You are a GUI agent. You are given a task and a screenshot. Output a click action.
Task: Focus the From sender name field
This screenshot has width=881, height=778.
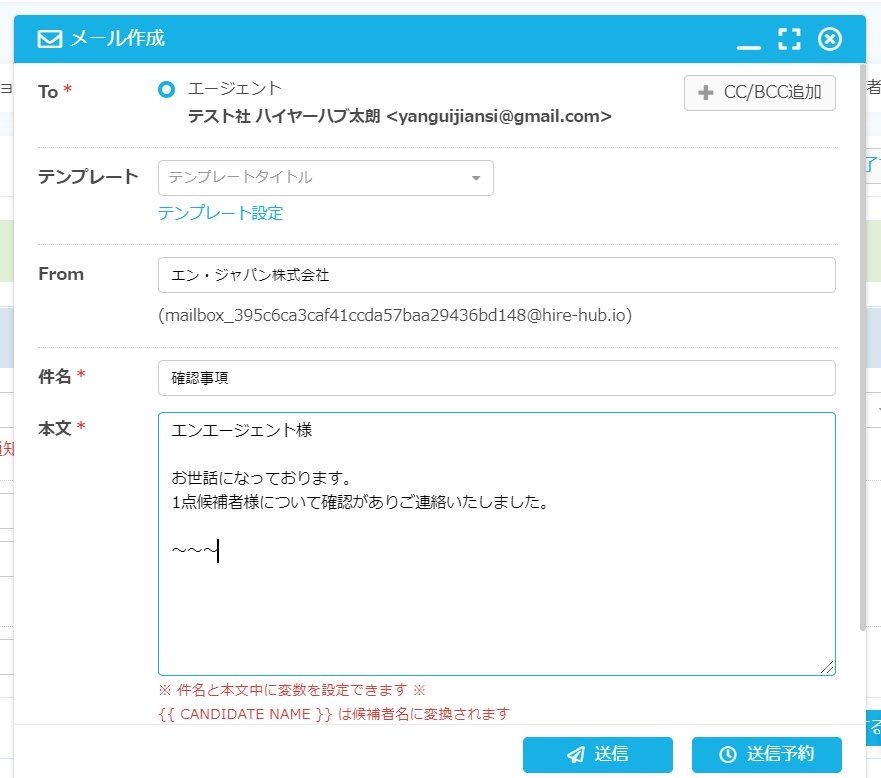tap(496, 275)
